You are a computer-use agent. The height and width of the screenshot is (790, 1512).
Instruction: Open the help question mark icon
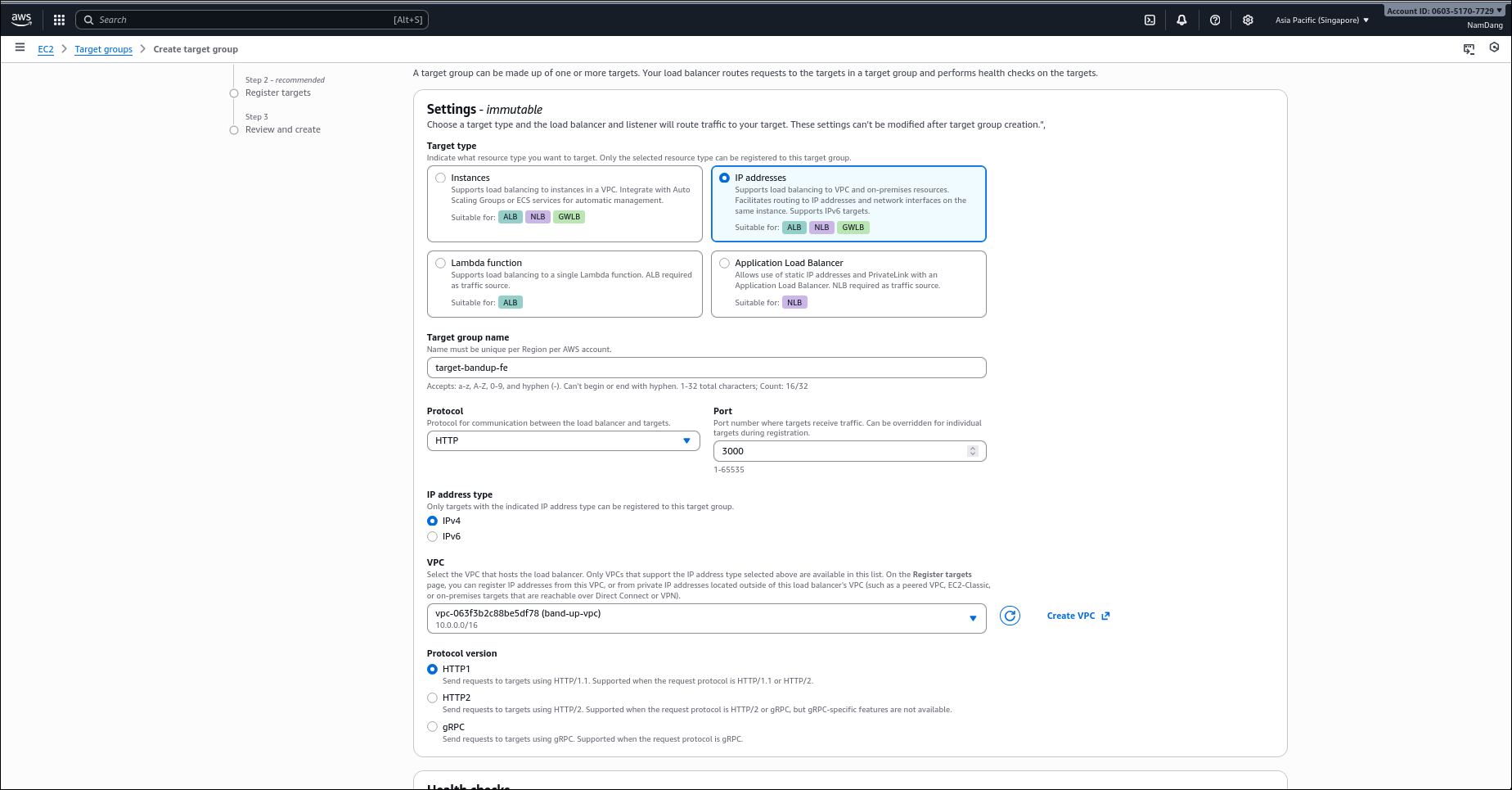(1215, 20)
